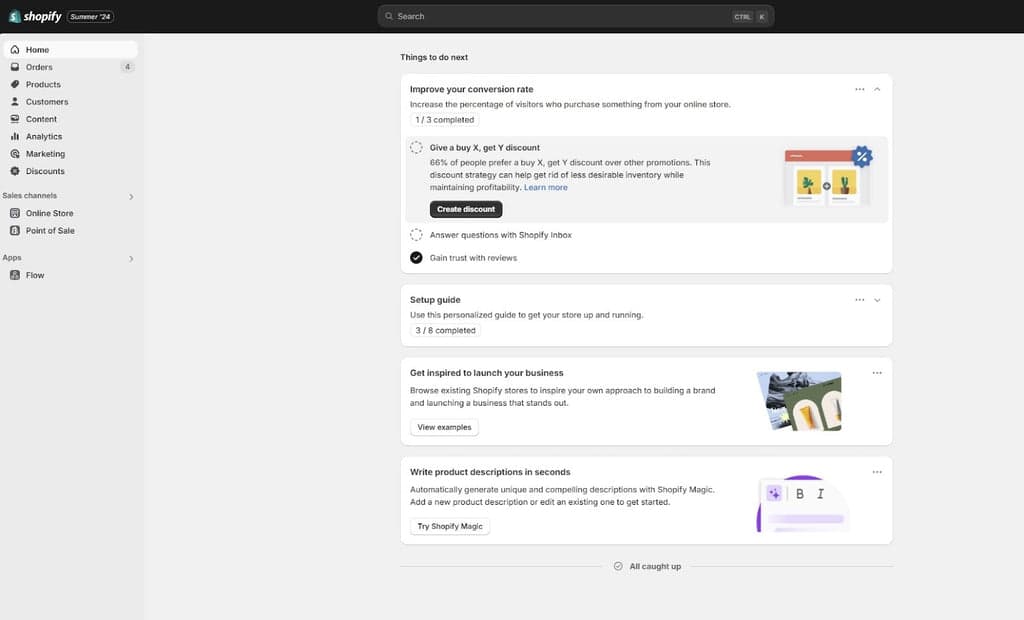This screenshot has height=620, width=1024.
Task: Open more options for Setup guide
Action: (x=859, y=300)
